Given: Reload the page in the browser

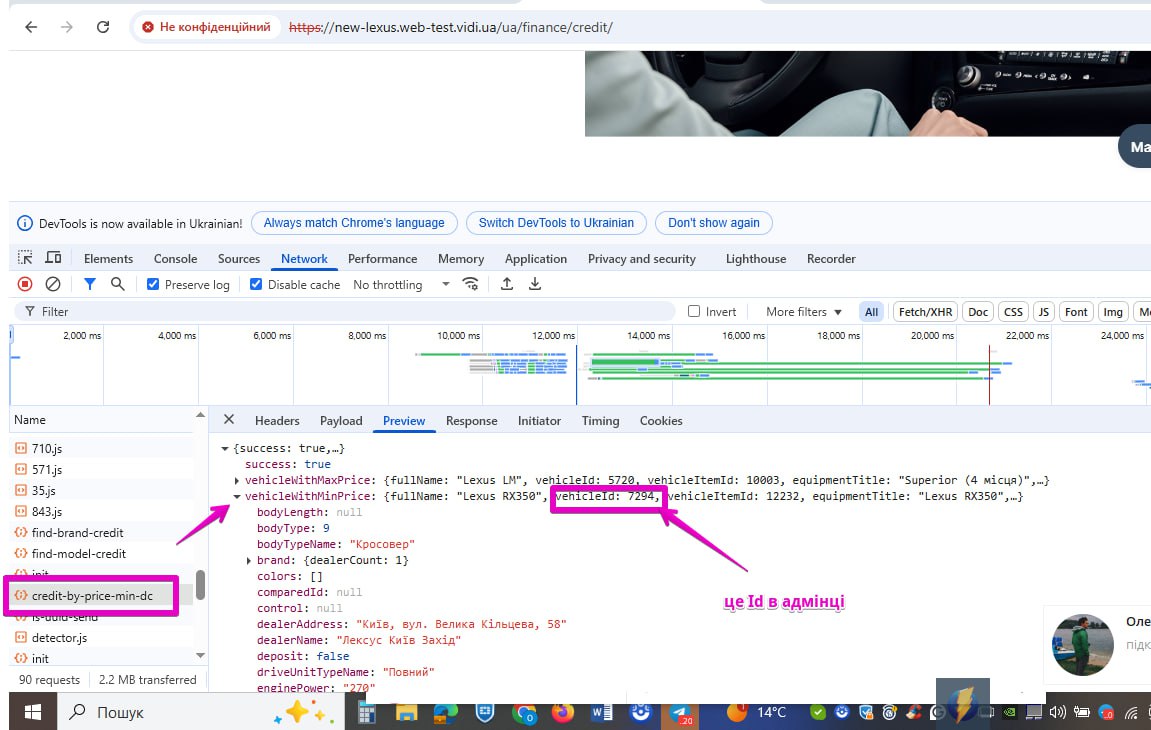Looking at the screenshot, I should pos(102,27).
